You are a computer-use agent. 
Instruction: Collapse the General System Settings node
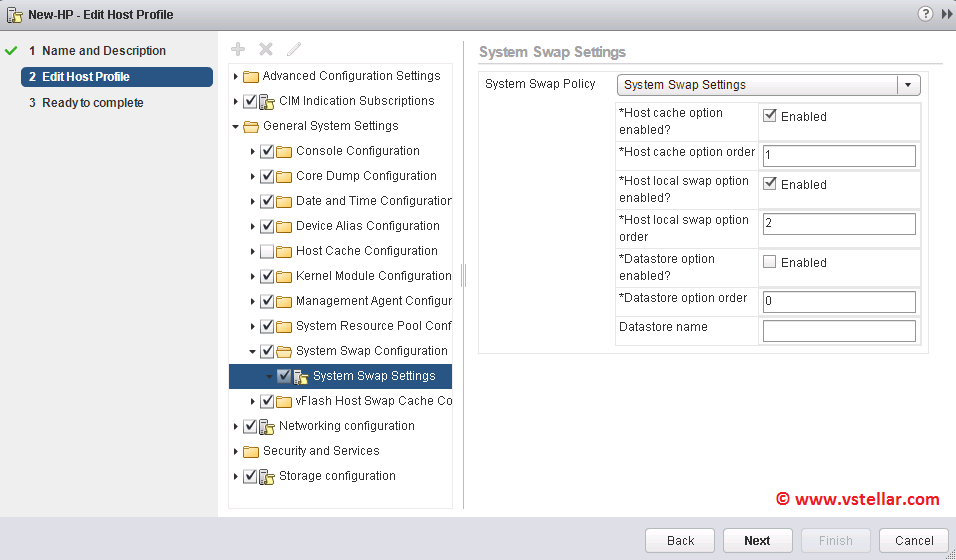(x=235, y=127)
